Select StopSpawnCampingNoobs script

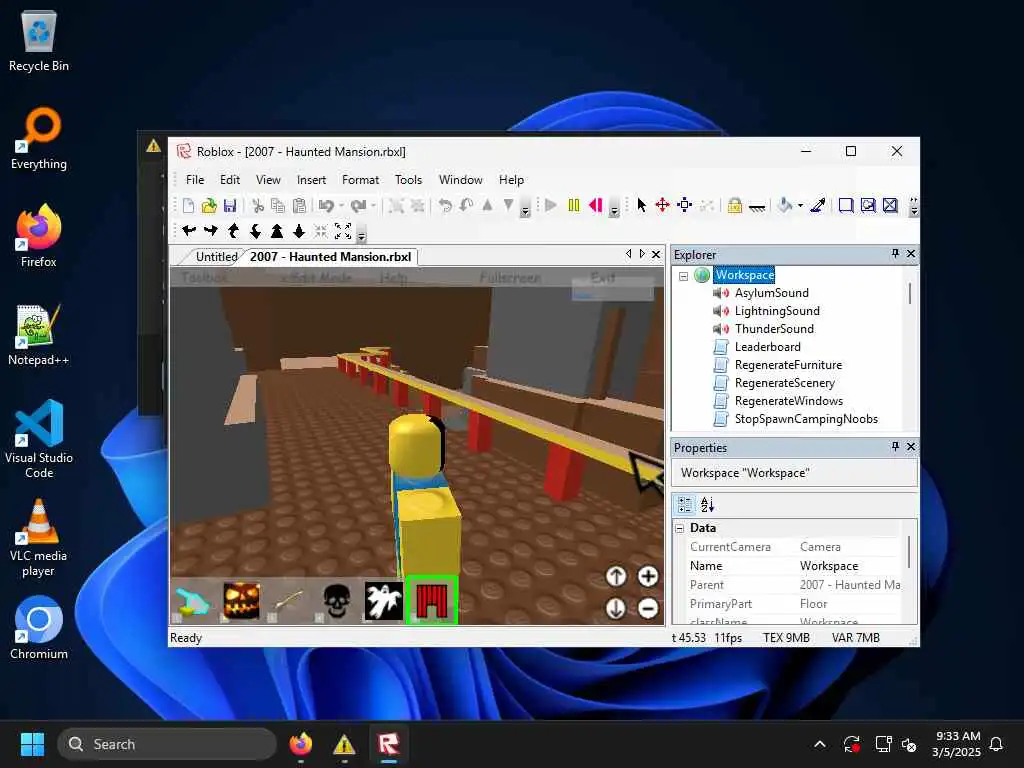point(806,419)
